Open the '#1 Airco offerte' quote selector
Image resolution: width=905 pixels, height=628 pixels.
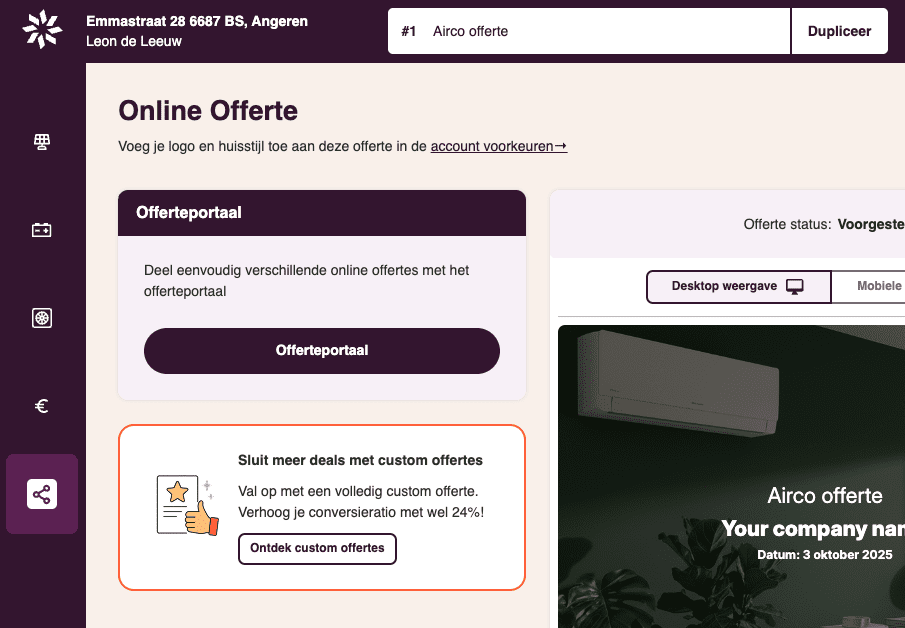click(x=589, y=31)
